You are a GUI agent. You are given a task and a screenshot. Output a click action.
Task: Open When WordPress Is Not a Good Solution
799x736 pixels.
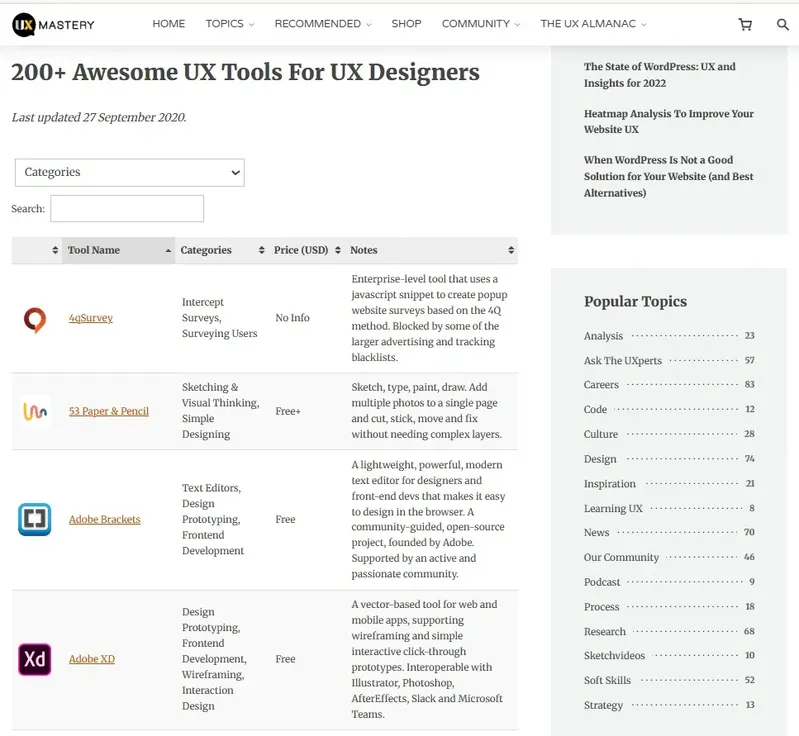[x=668, y=176]
